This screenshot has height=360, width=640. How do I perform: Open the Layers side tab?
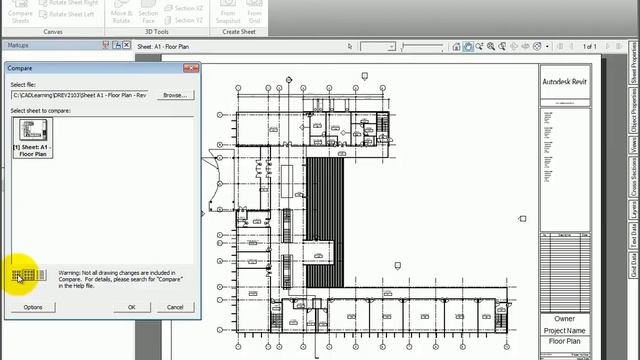click(633, 210)
